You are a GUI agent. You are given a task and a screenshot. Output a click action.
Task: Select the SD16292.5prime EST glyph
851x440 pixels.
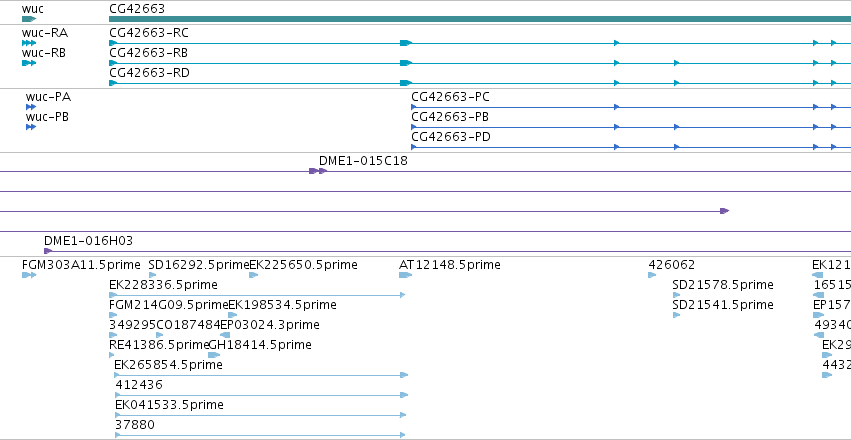[x=153, y=275]
